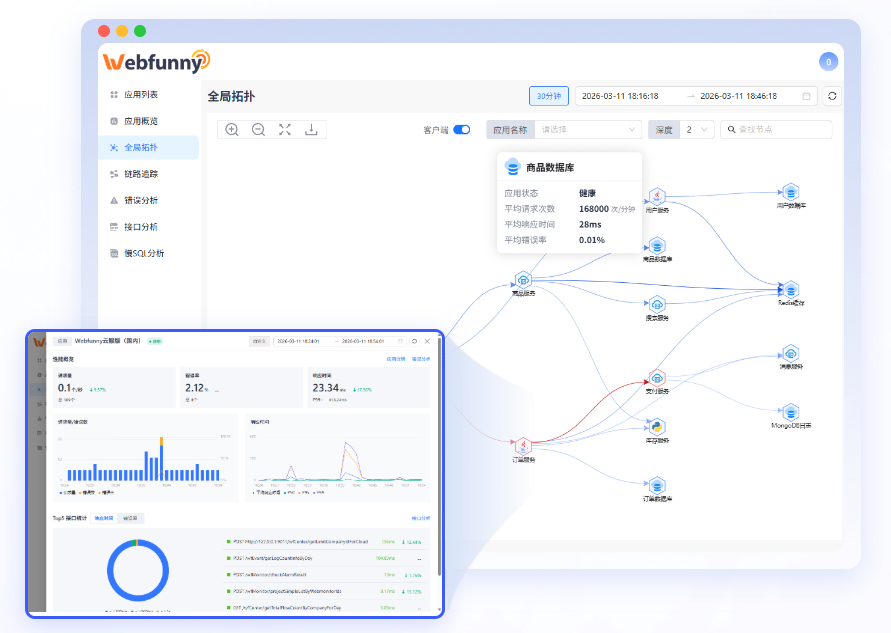Click the zoom-in magnifier icon

tap(232, 129)
